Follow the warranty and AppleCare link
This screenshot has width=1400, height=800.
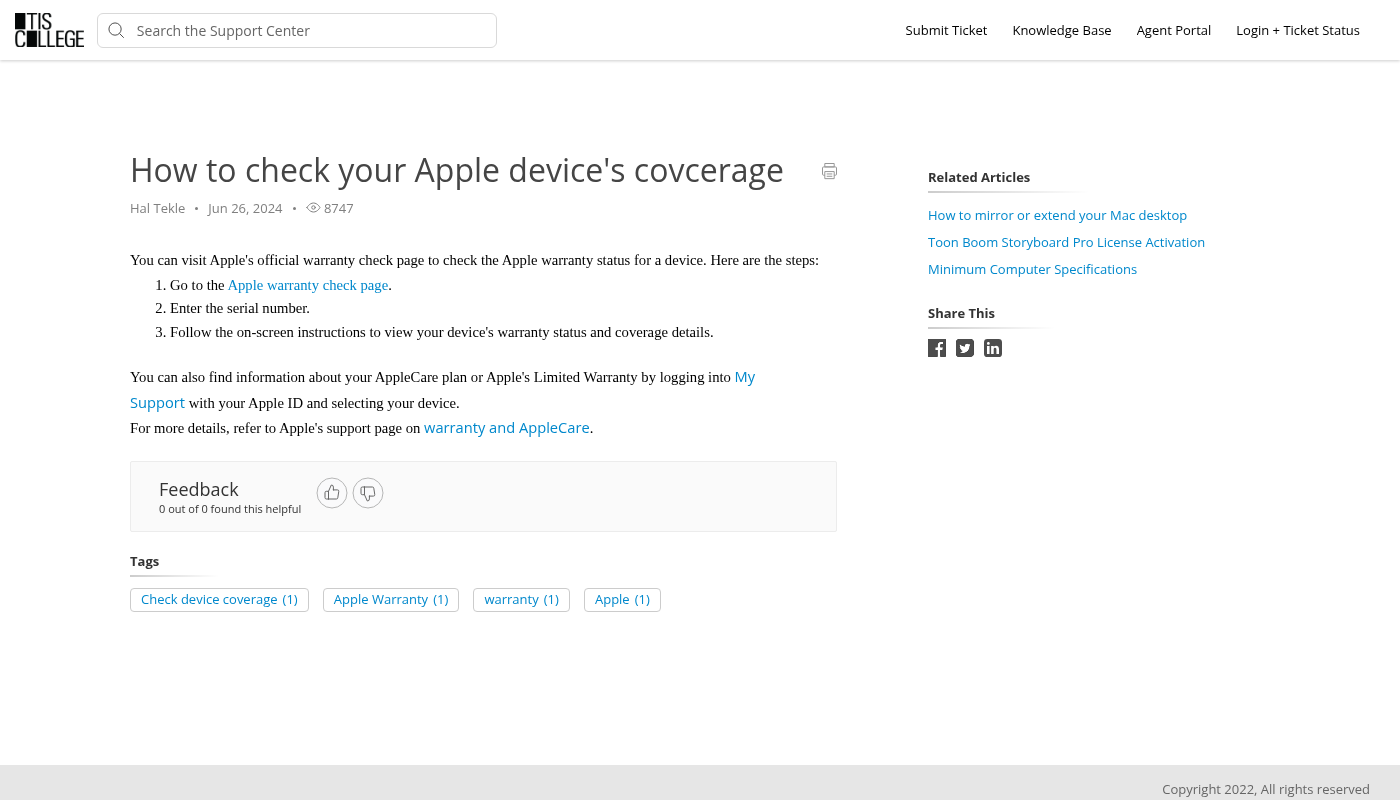(x=506, y=428)
